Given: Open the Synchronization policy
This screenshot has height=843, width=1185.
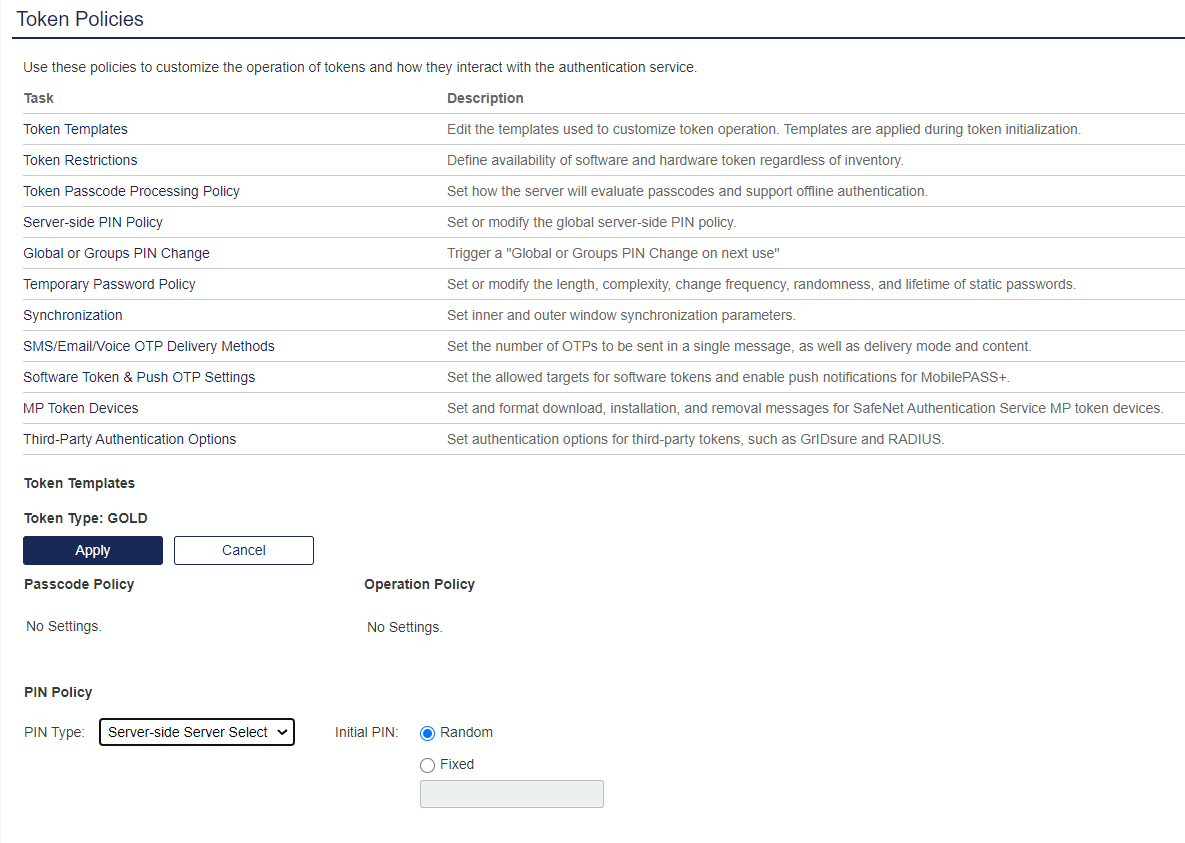Looking at the screenshot, I should pos(73,315).
